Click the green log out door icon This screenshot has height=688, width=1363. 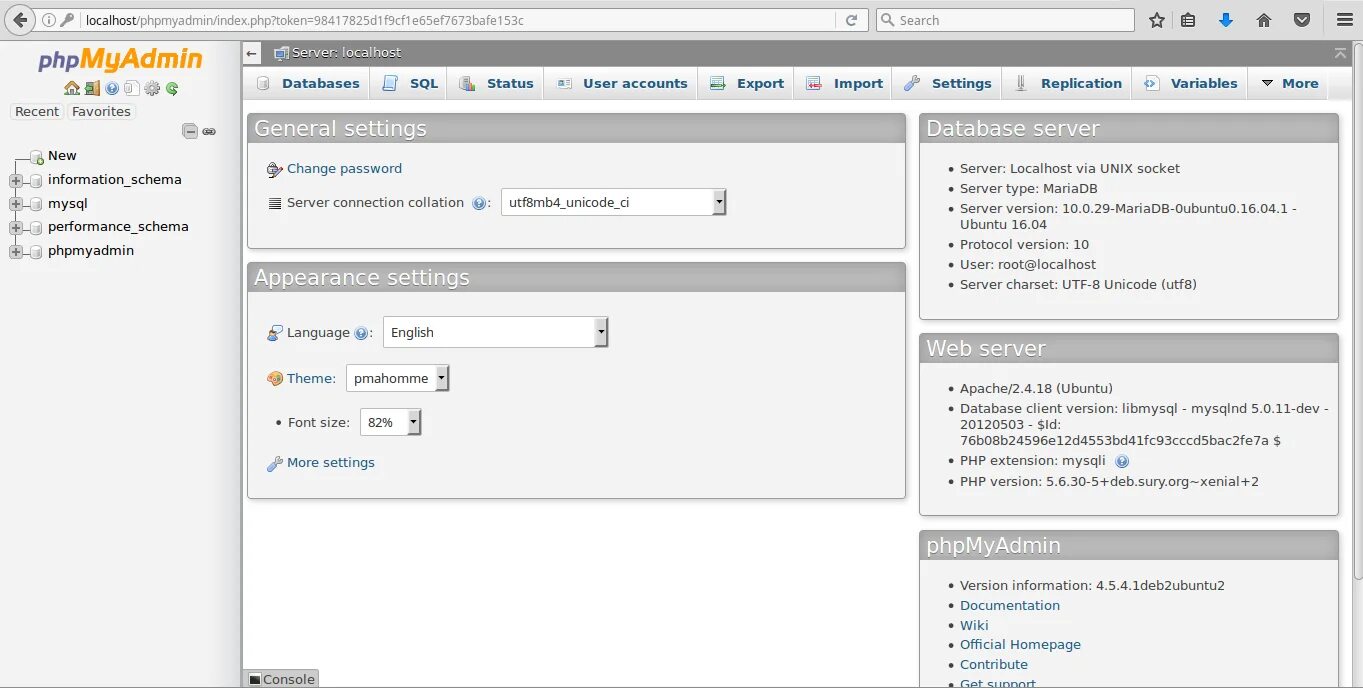pyautogui.click(x=92, y=88)
